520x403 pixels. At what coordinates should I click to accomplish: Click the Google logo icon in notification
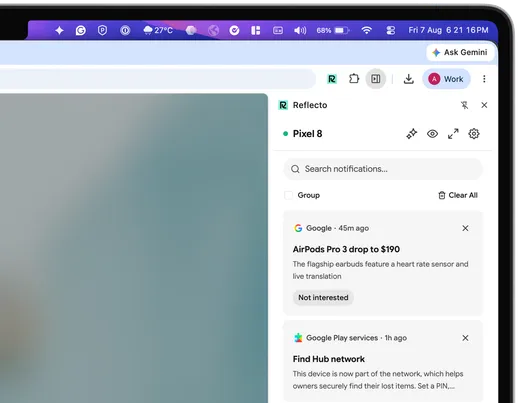tap(298, 228)
